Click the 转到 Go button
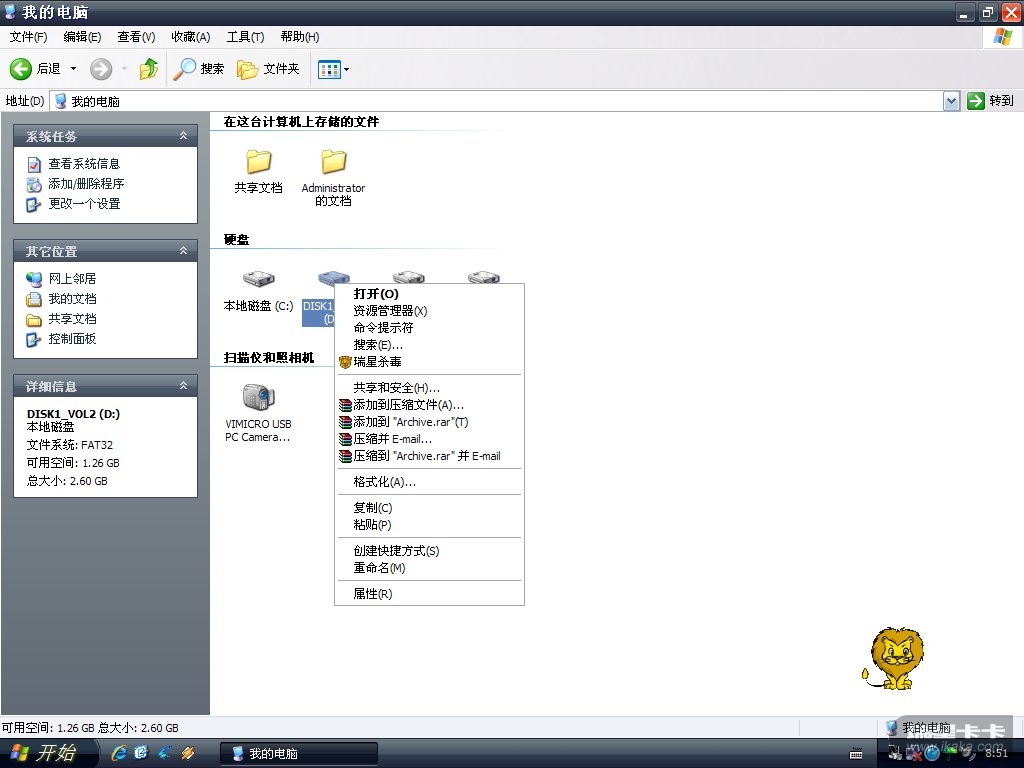The image size is (1024, 768). pyautogui.click(x=990, y=101)
